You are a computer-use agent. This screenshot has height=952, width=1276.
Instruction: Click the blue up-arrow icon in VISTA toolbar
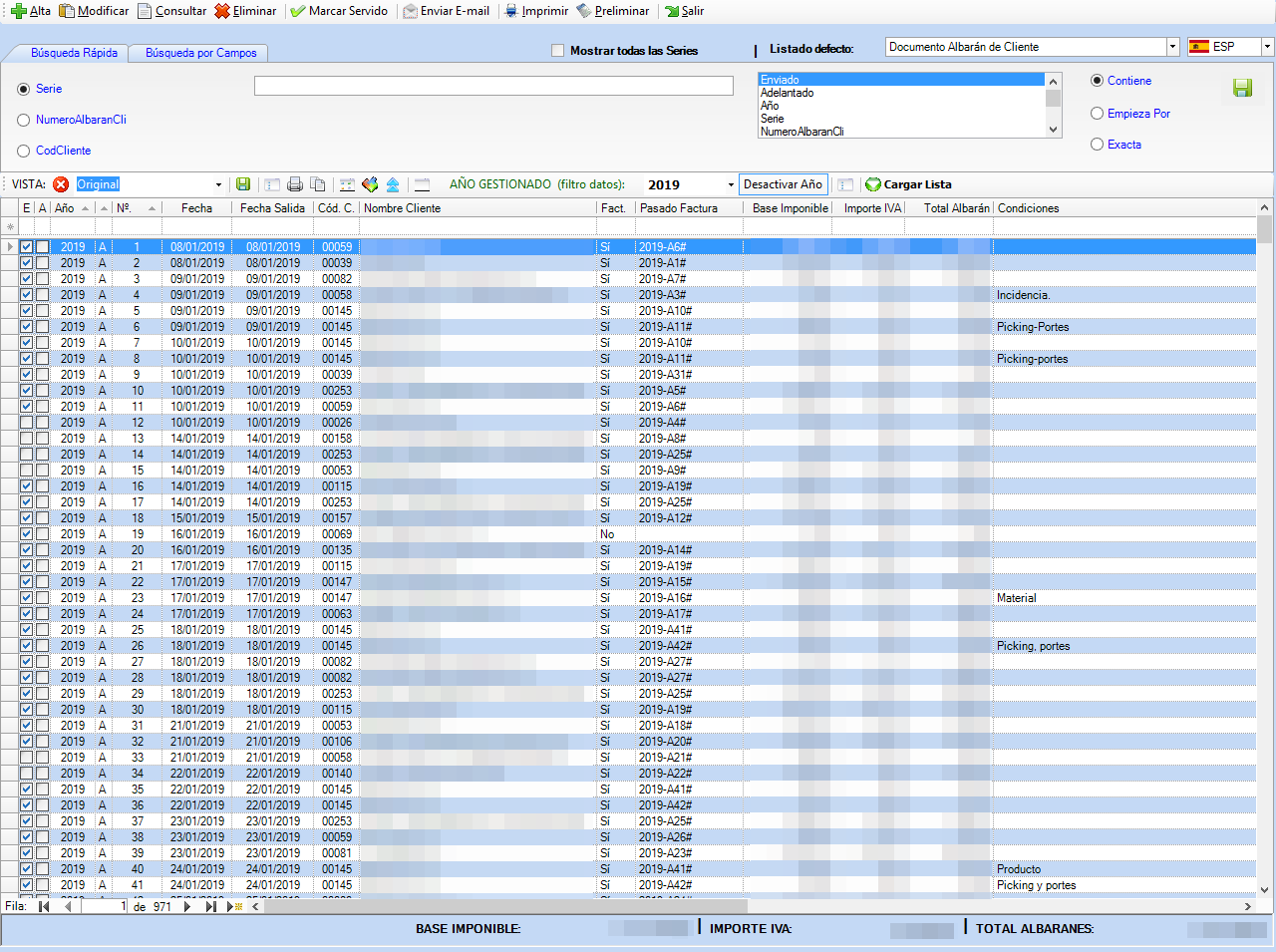[393, 184]
